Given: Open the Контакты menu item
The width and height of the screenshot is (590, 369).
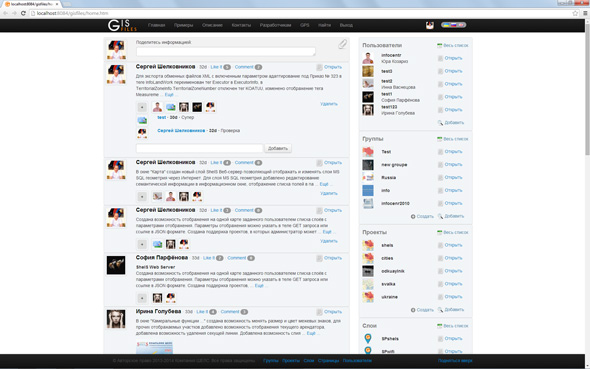Looking at the screenshot, I should click(241, 25).
